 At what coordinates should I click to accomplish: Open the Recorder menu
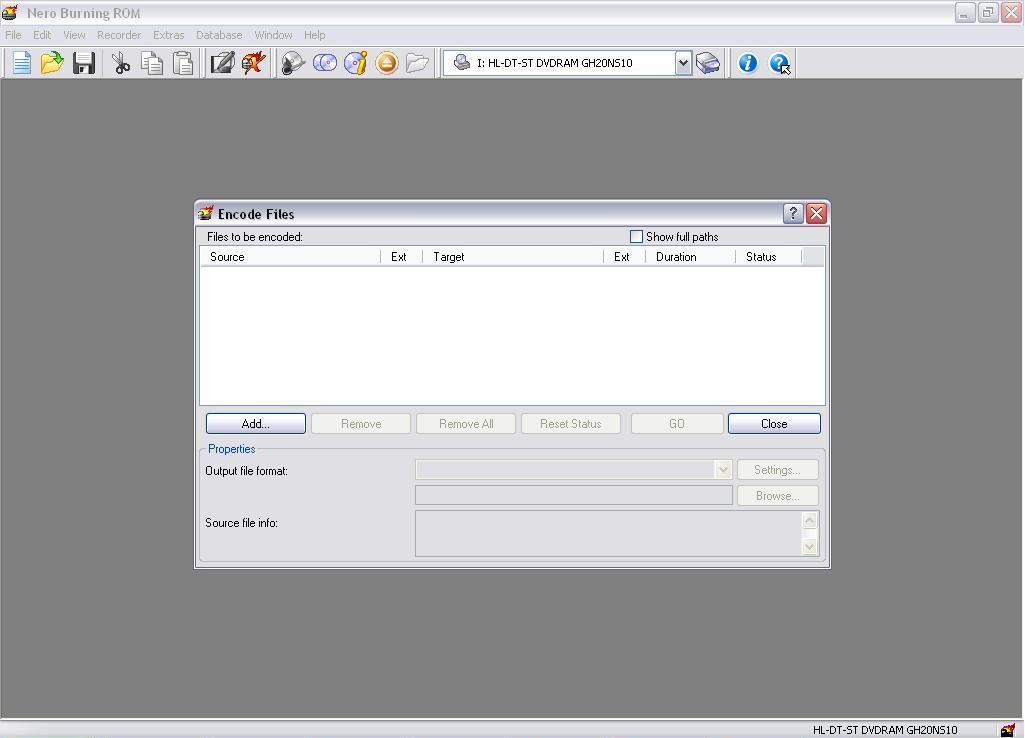(118, 35)
